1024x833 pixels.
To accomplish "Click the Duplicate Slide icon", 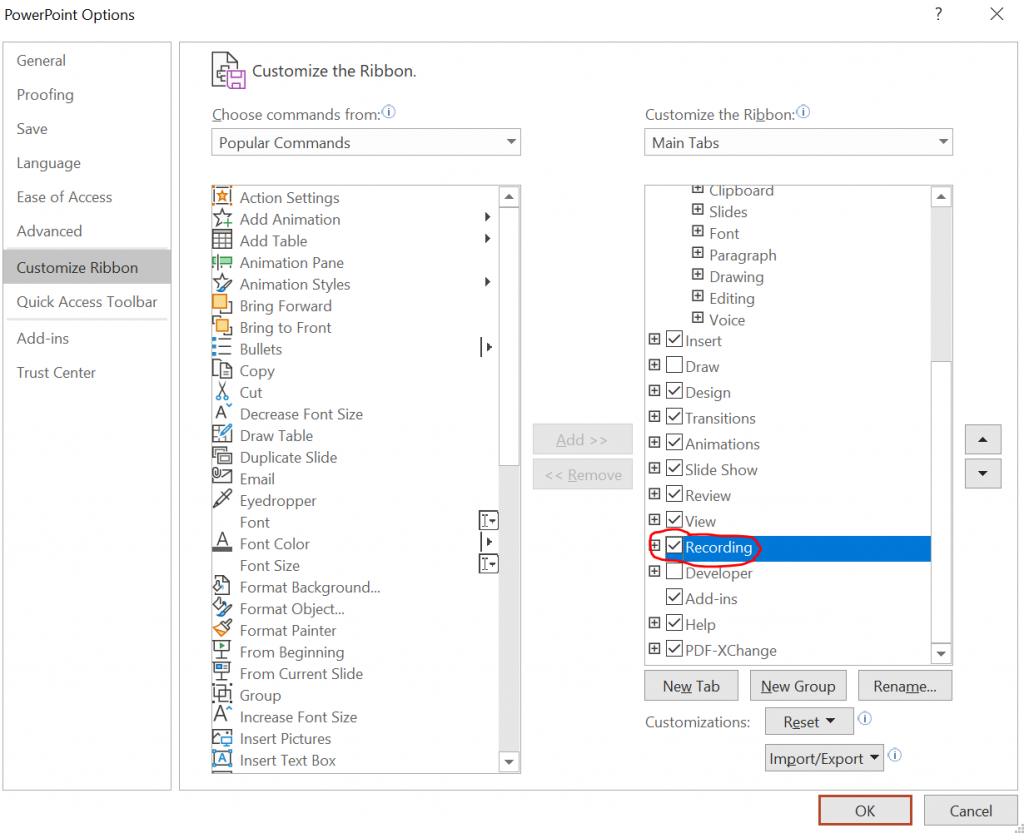I will point(222,457).
